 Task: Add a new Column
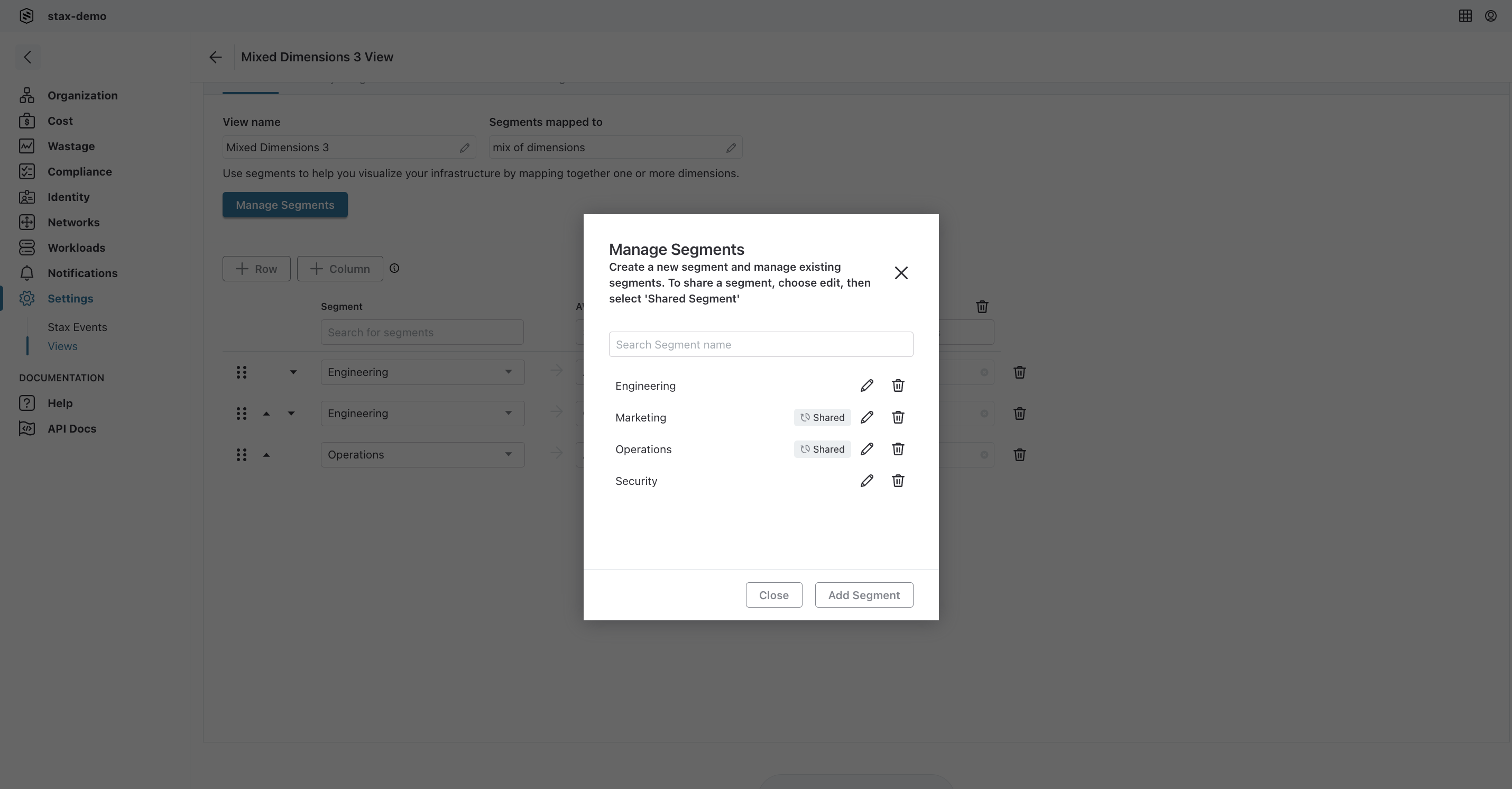(x=340, y=269)
